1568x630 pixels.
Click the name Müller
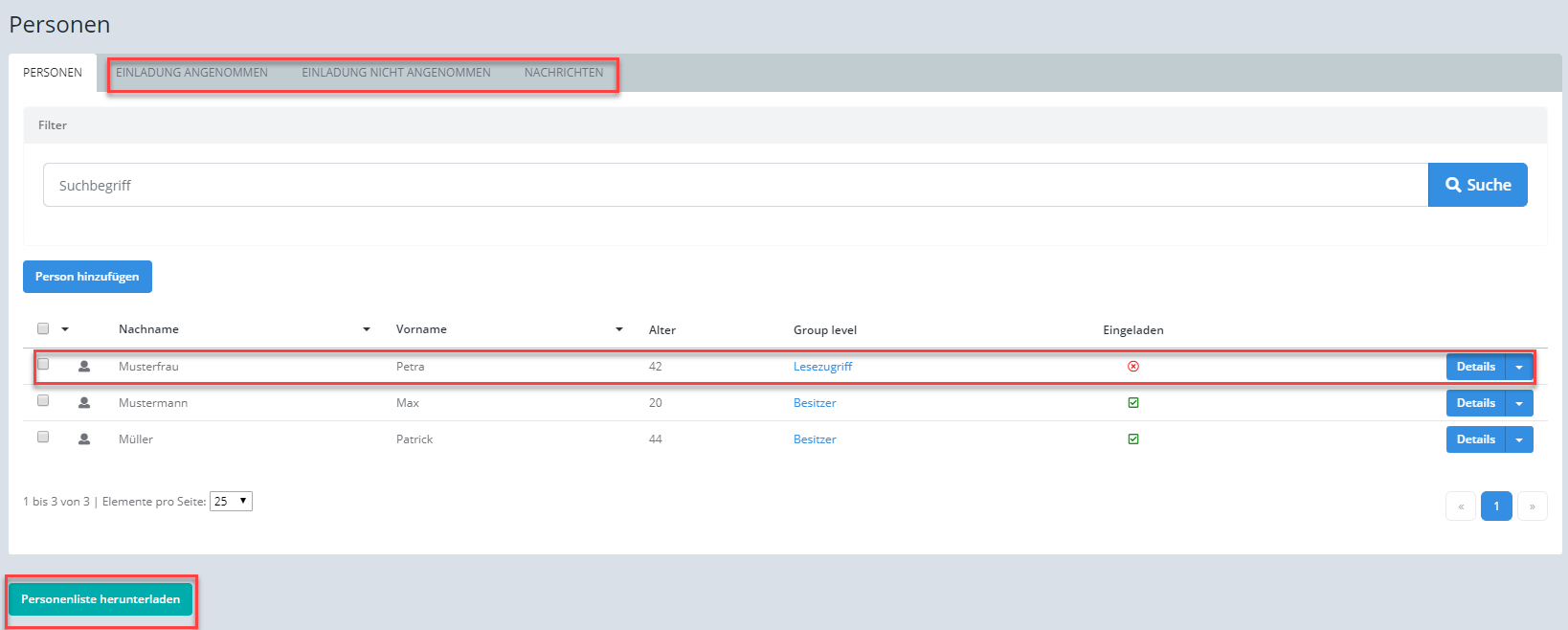point(136,439)
